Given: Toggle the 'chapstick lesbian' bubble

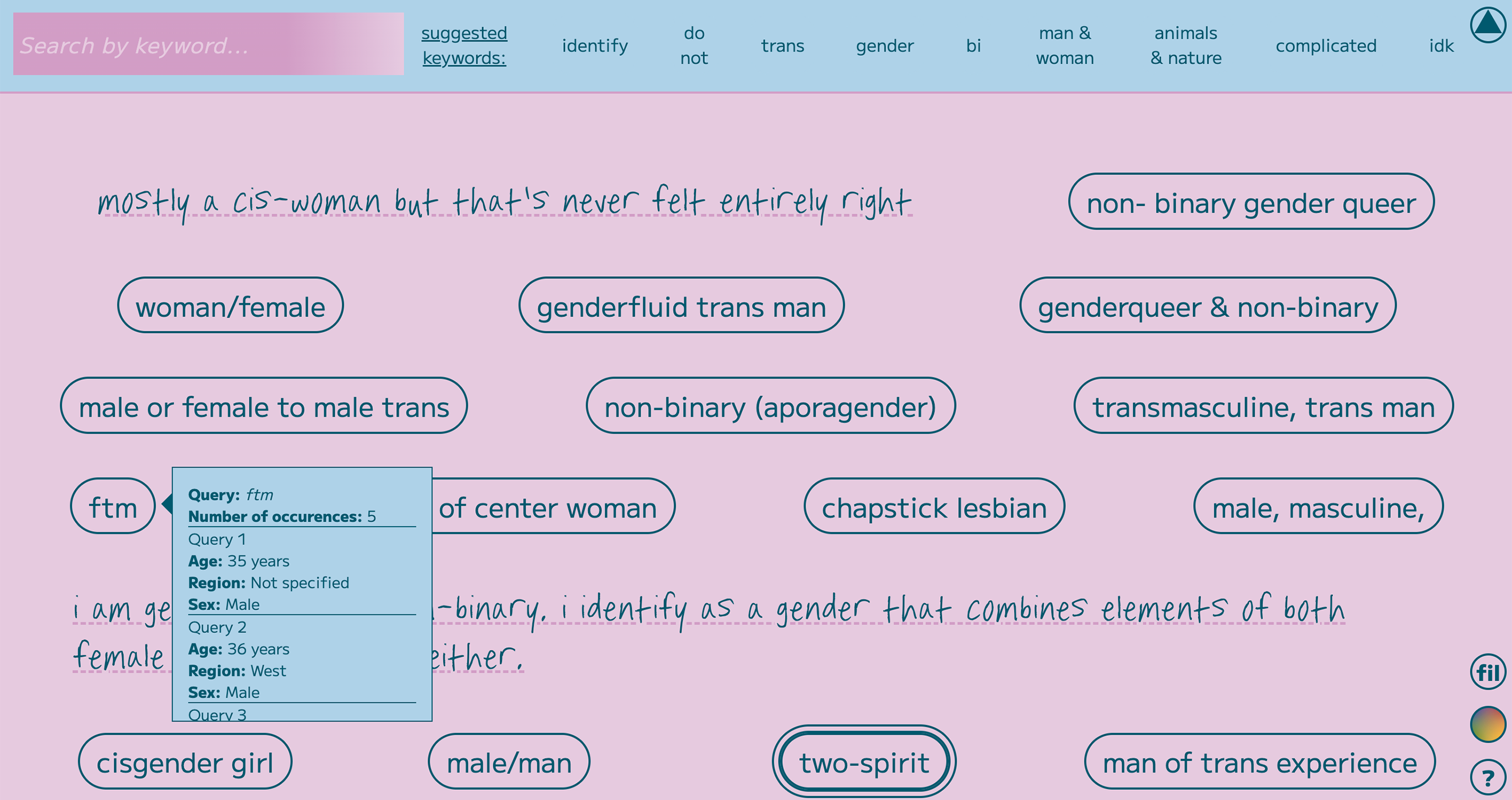Looking at the screenshot, I should click(x=934, y=506).
